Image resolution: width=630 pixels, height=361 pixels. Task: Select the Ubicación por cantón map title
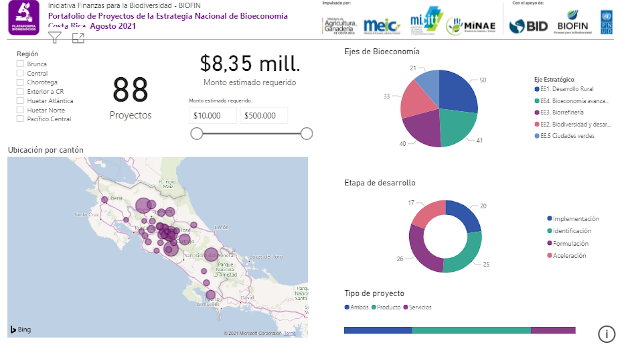(46, 150)
